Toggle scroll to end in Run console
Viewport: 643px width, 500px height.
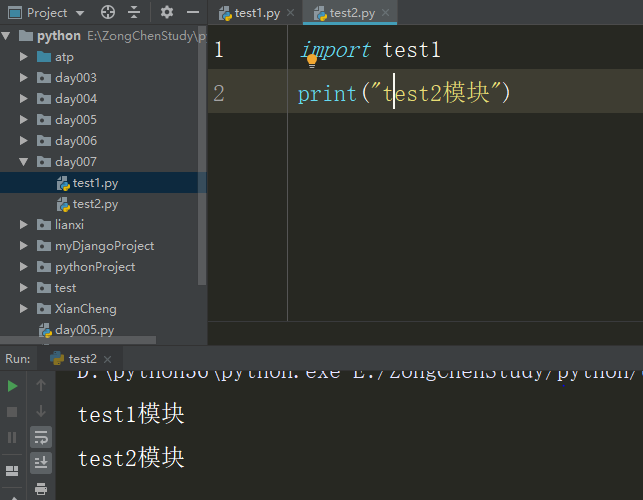(x=41, y=462)
